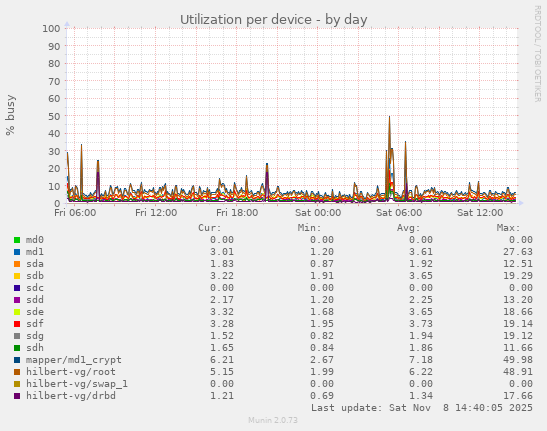Screen dimensions: 547x431
Task: Select the 'sda' legend label
Action: [35, 264]
